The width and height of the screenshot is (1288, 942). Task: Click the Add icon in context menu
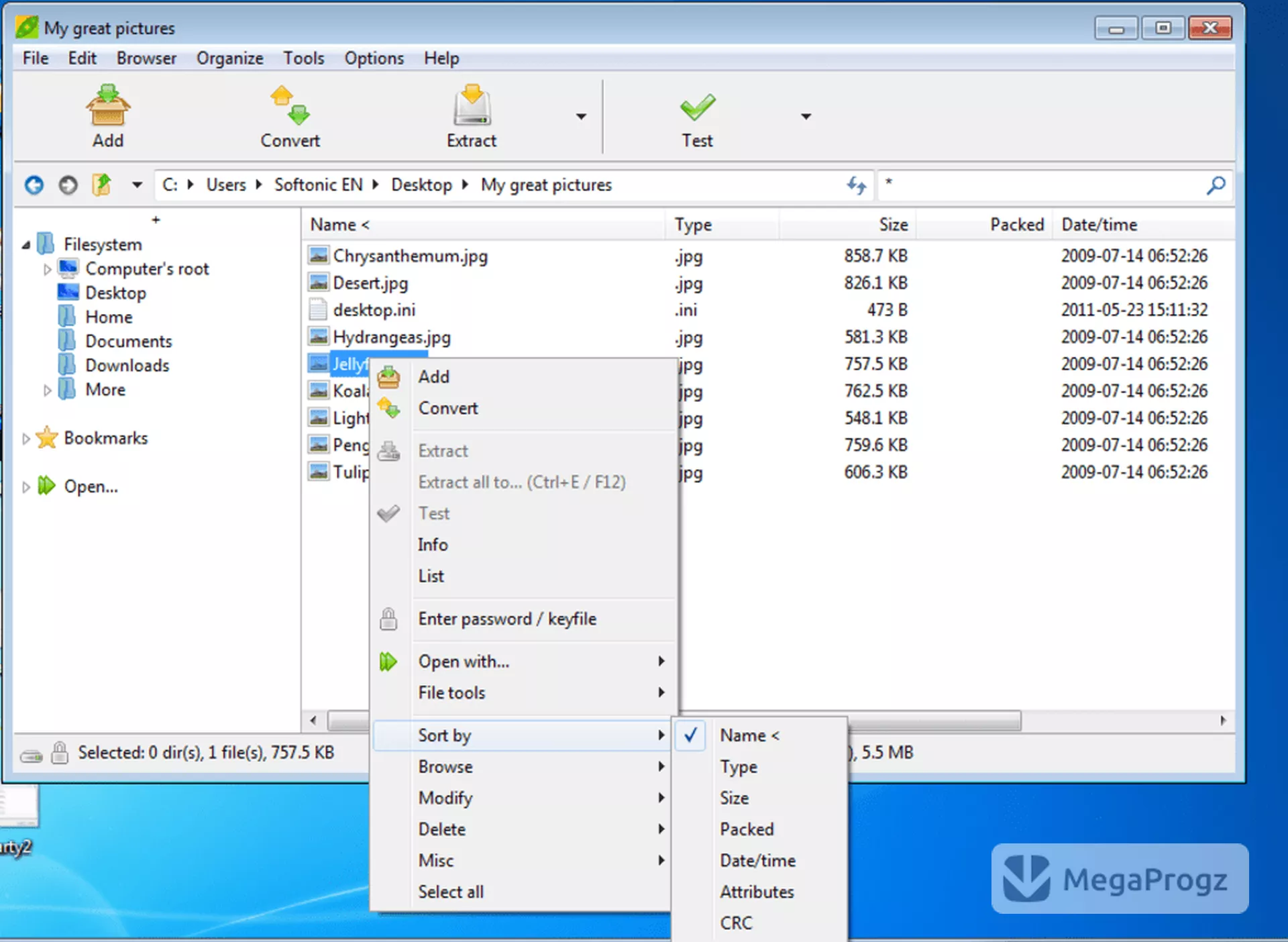point(388,377)
